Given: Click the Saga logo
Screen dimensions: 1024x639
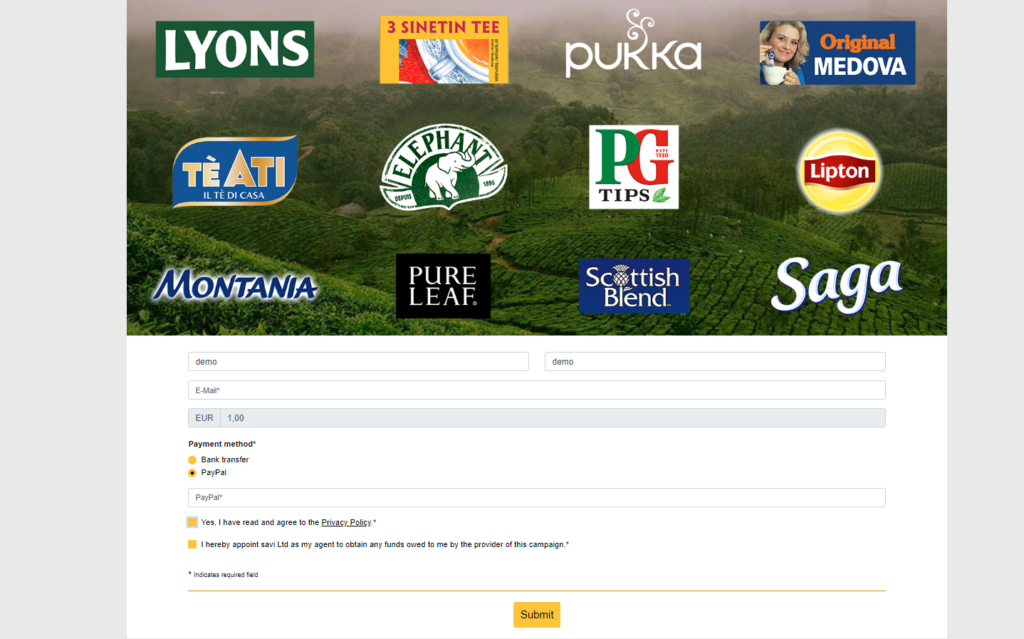Looking at the screenshot, I should (x=837, y=285).
